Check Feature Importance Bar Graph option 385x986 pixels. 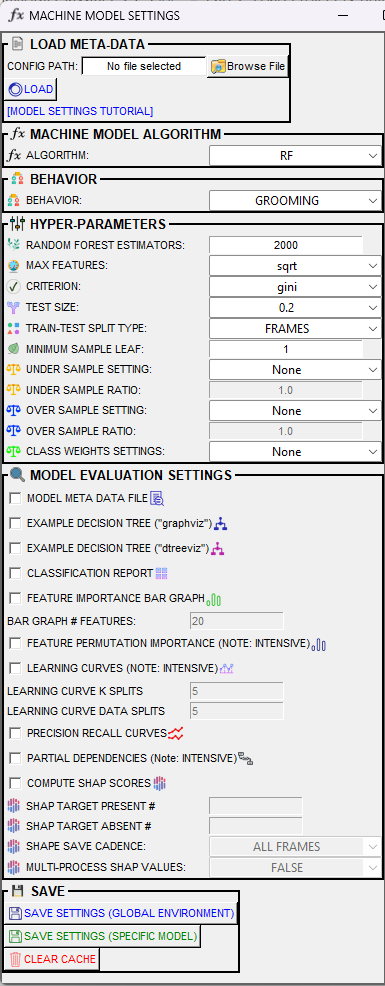(x=15, y=598)
